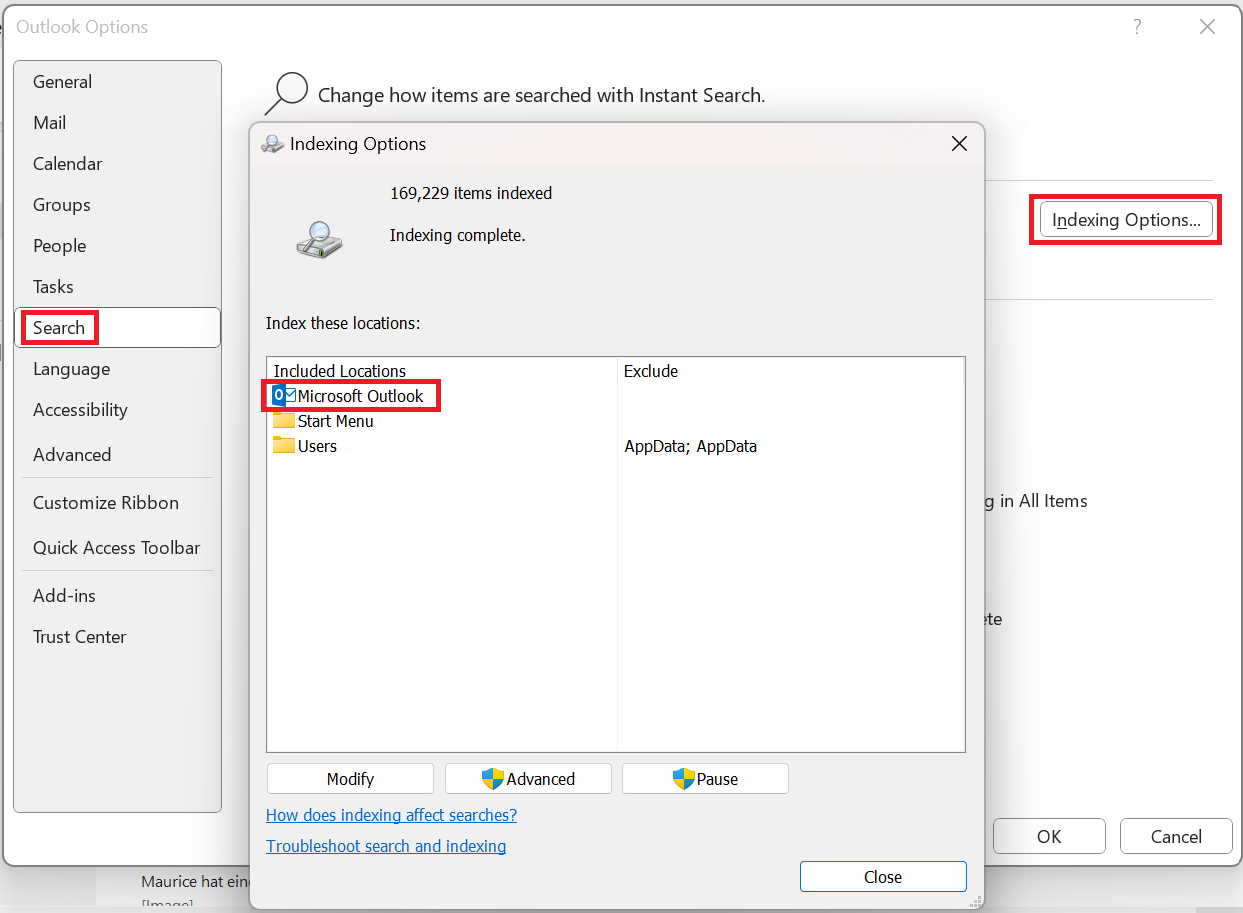
Task: Open the People options category
Action: 117,246
